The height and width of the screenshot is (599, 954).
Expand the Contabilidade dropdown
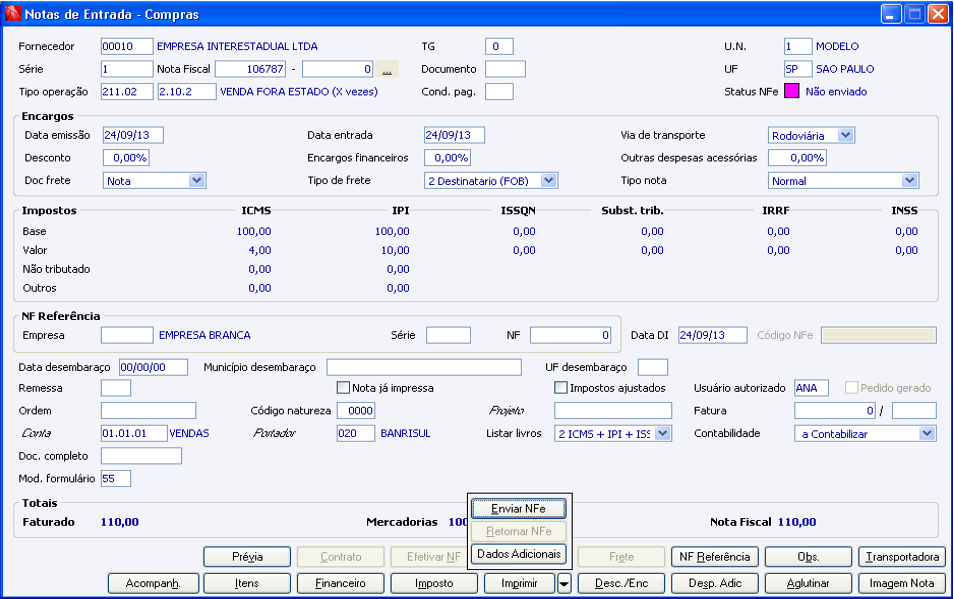pos(927,433)
